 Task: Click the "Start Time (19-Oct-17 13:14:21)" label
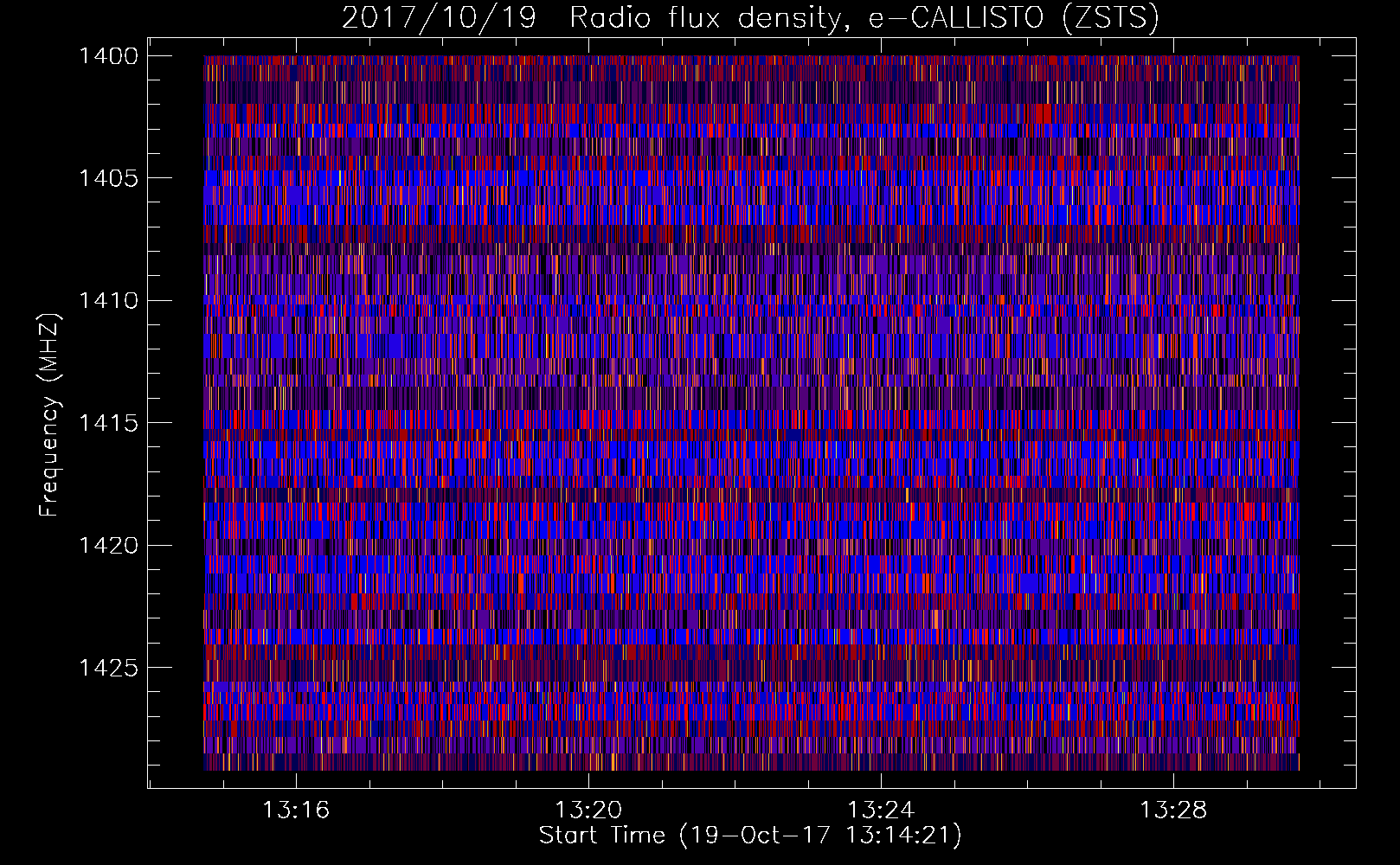point(750,836)
